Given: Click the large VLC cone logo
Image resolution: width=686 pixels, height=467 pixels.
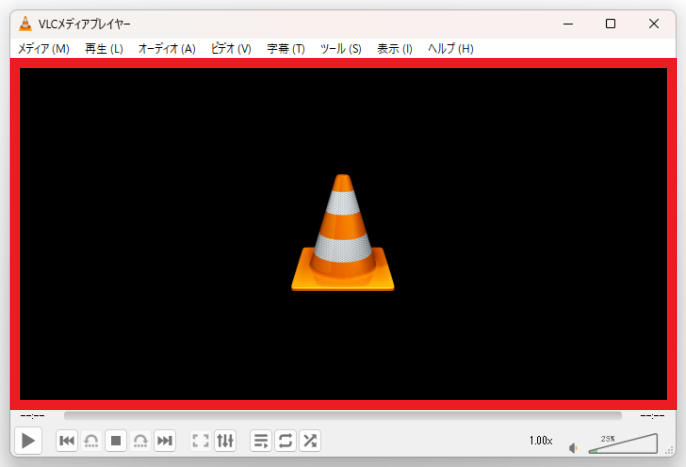Looking at the screenshot, I should (x=343, y=232).
